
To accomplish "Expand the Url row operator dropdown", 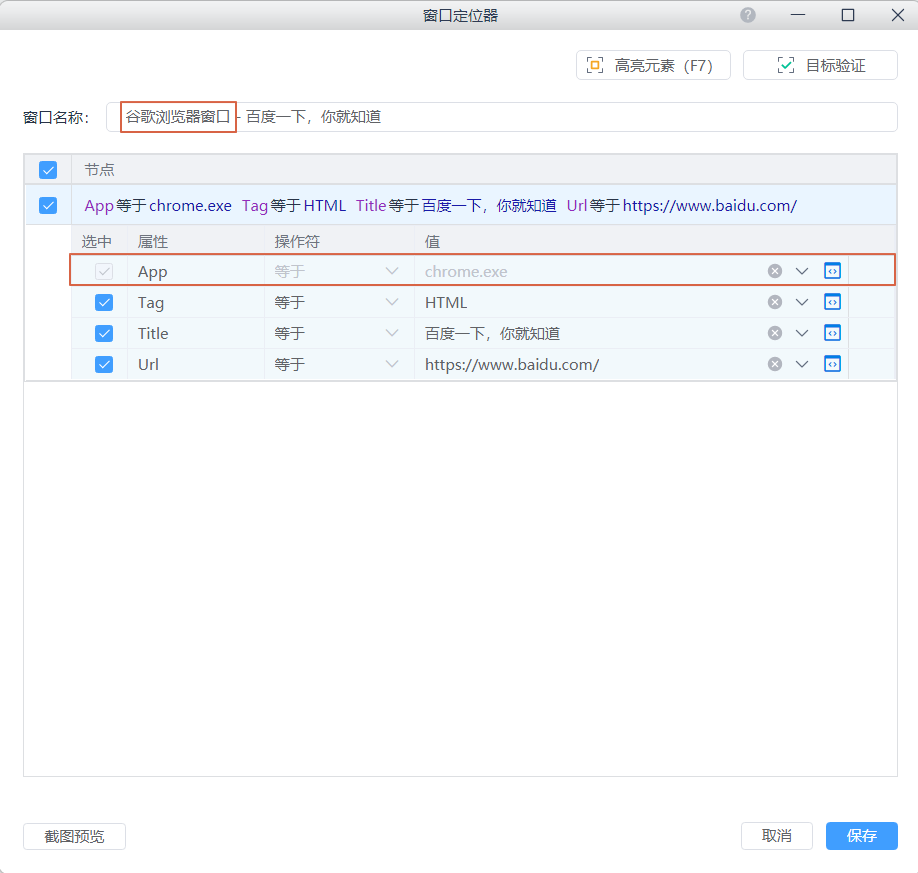I will click(391, 364).
